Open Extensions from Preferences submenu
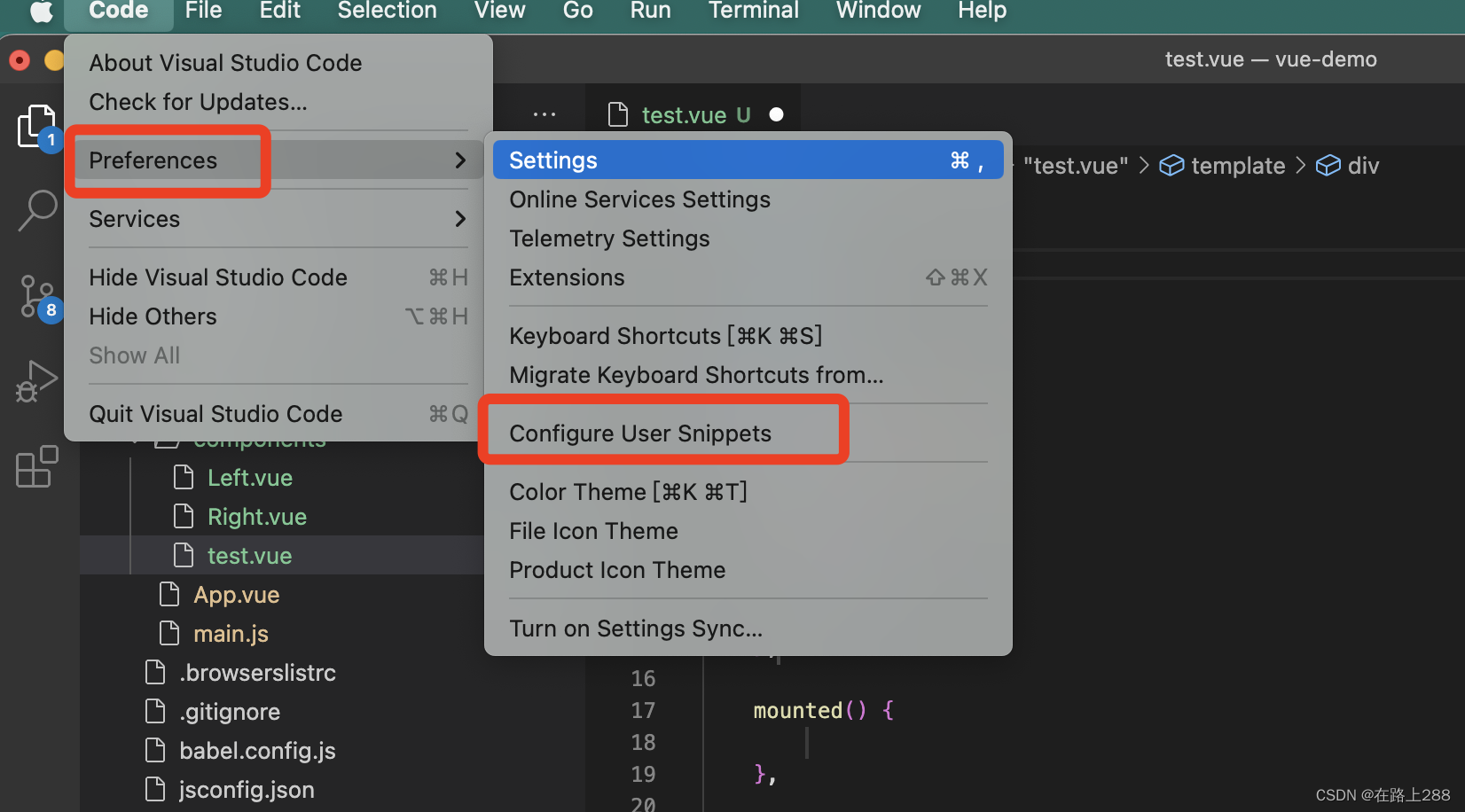Viewport: 1465px width, 812px height. pyautogui.click(x=748, y=277)
